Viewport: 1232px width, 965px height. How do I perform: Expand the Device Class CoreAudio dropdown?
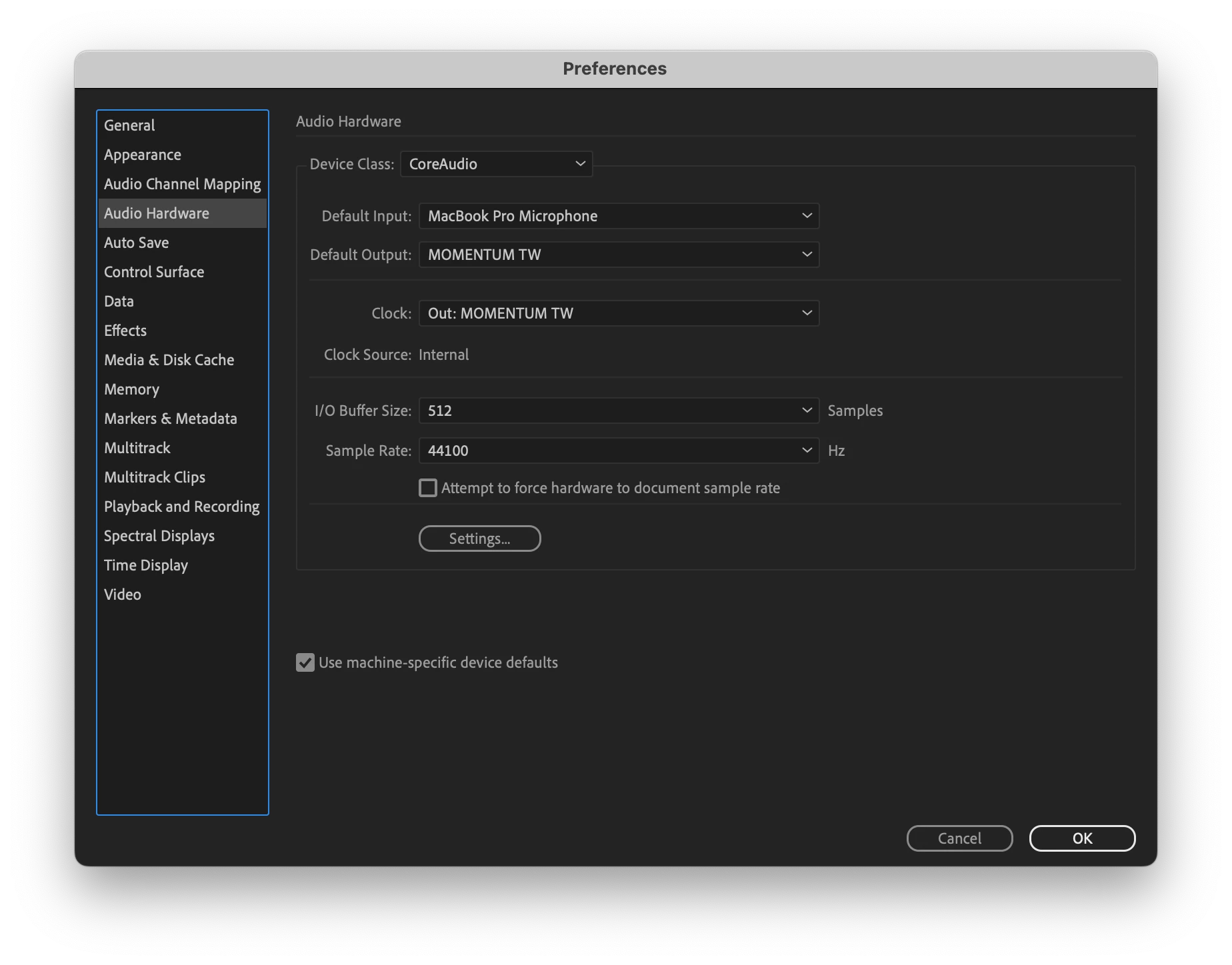(x=497, y=164)
